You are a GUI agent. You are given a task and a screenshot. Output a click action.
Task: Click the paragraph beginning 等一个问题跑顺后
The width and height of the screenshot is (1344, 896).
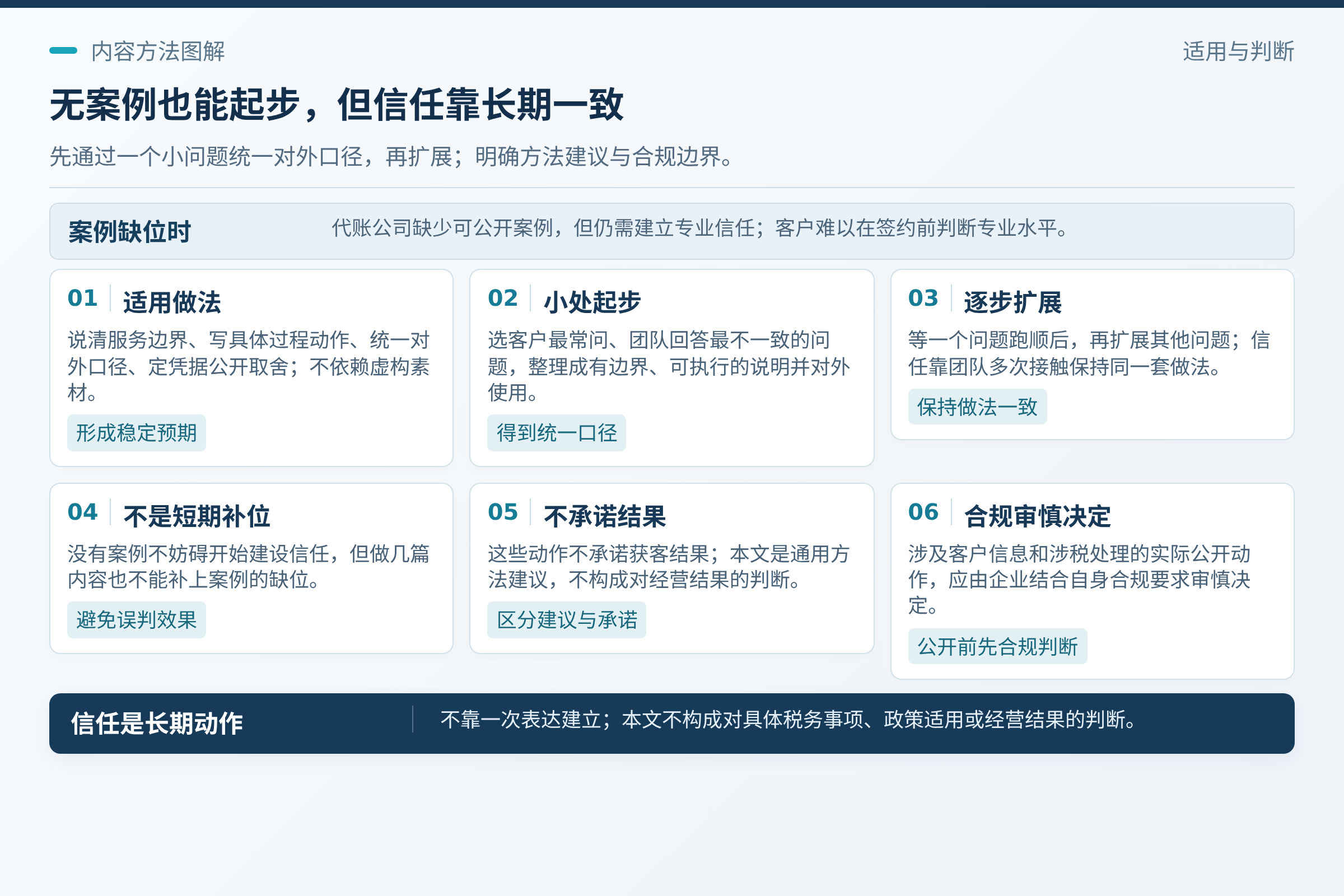[x=1089, y=353]
